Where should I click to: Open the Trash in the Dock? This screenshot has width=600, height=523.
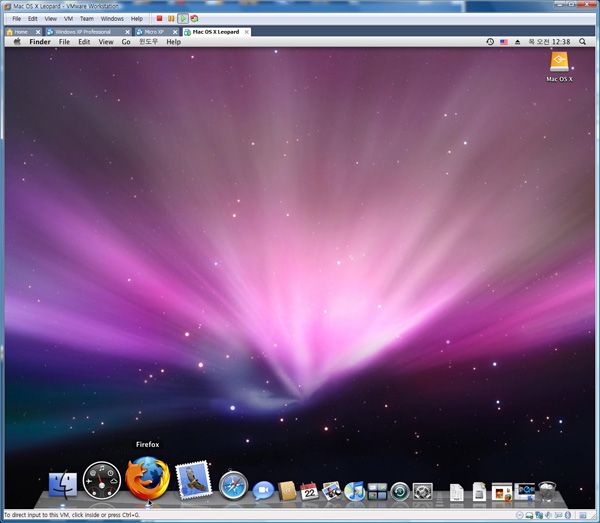[x=547, y=491]
